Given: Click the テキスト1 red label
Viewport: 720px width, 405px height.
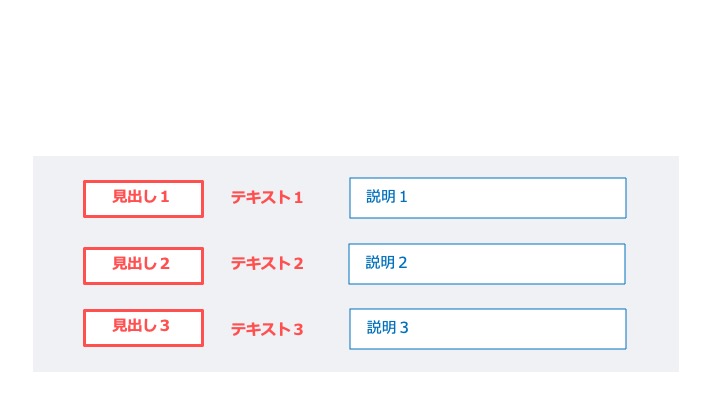Looking at the screenshot, I should [266, 197].
